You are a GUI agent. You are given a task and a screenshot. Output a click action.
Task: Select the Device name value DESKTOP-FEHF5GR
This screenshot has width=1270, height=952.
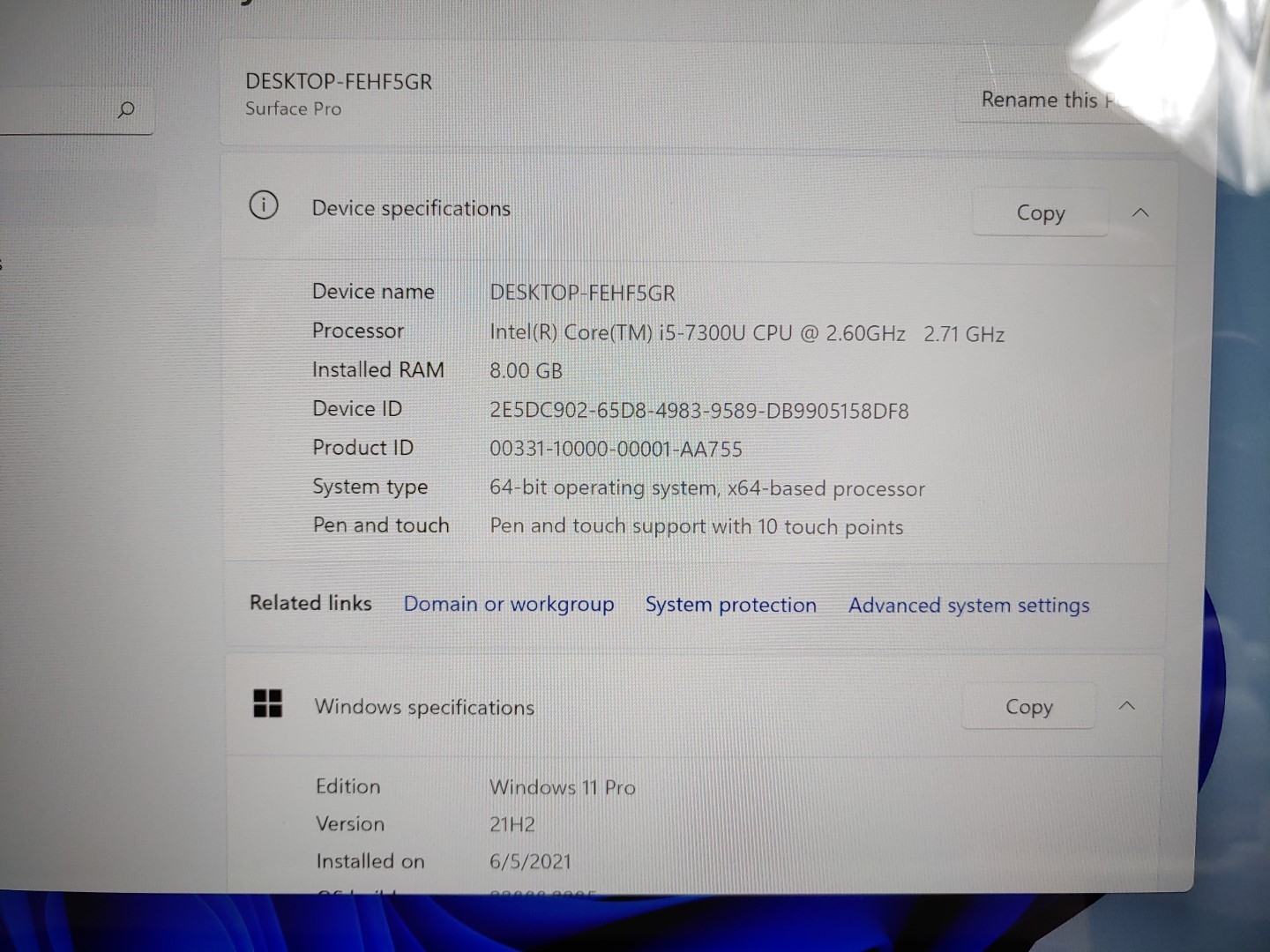[582, 293]
